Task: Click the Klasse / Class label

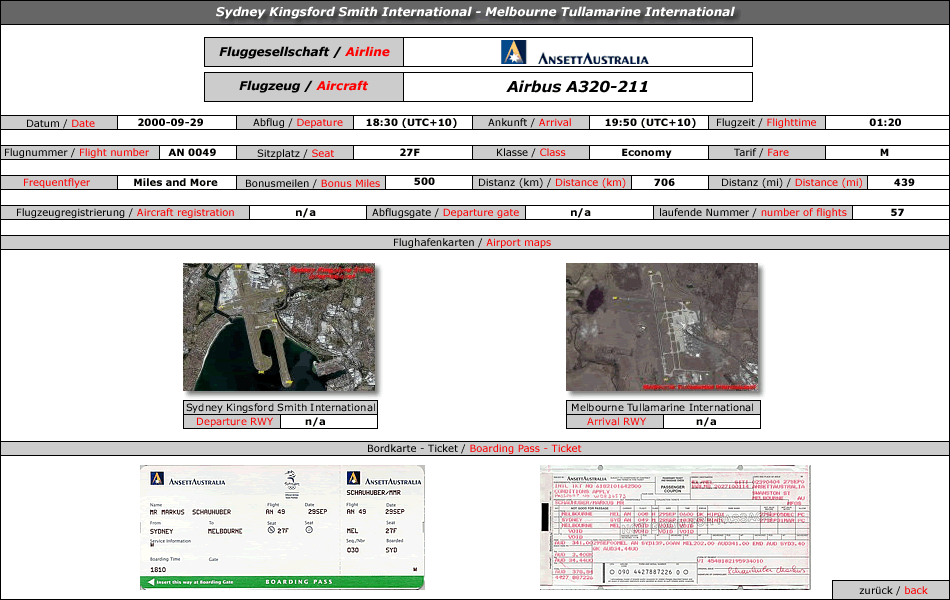Action: point(530,153)
